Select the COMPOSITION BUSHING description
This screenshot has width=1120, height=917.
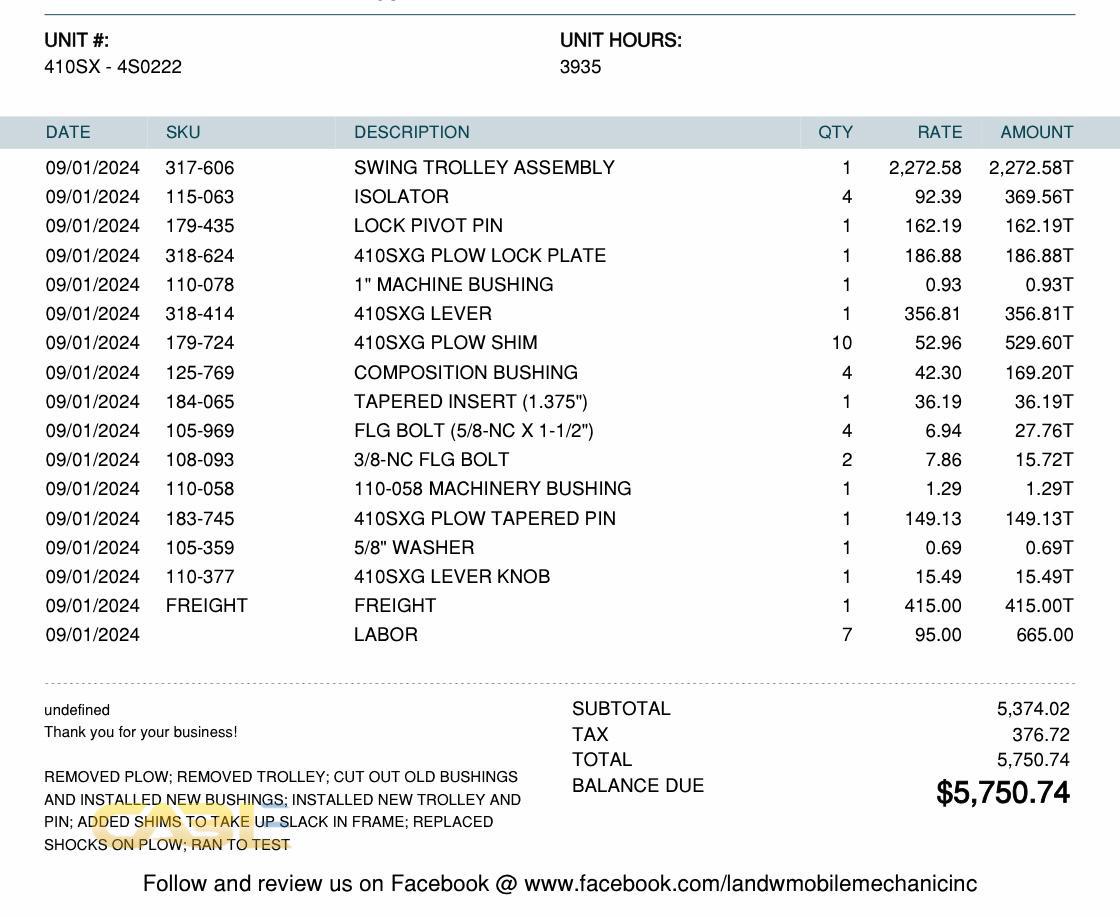point(465,373)
